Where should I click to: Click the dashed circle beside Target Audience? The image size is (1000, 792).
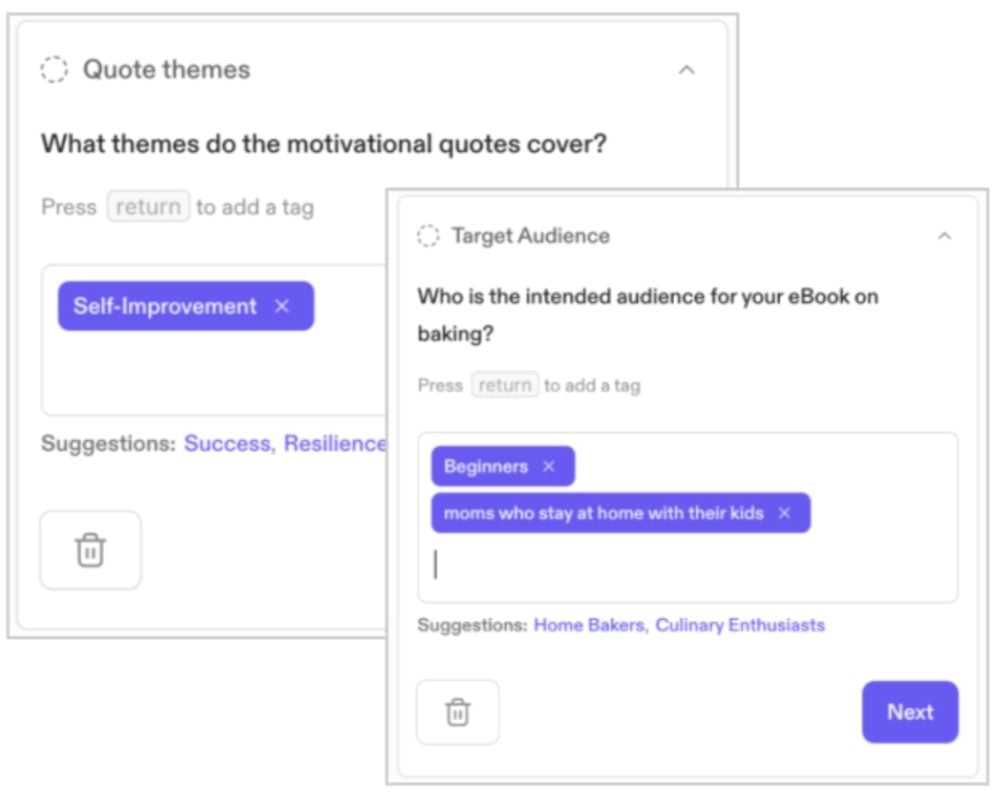click(428, 236)
